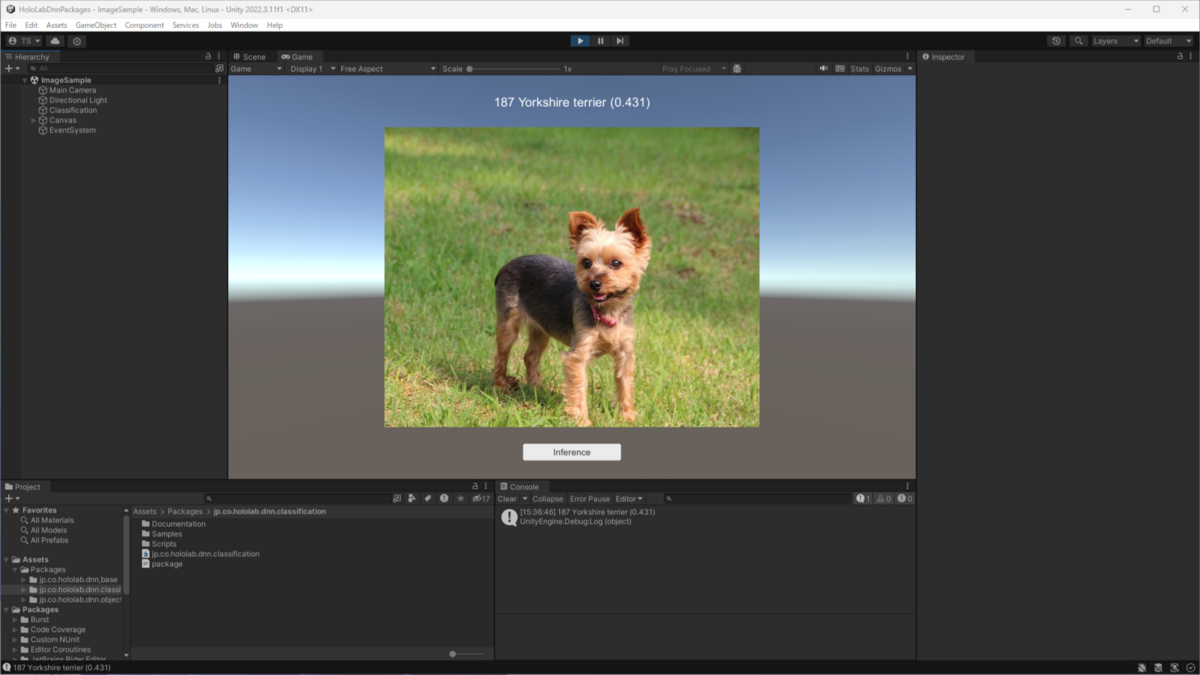
Task: Toggle Console Error Pause
Action: [x=589, y=498]
